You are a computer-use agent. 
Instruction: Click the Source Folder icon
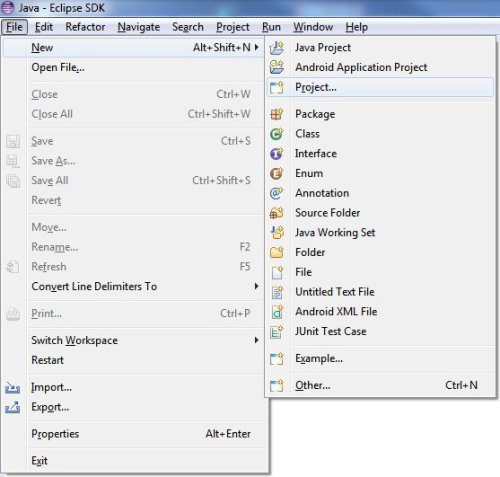[x=277, y=213]
